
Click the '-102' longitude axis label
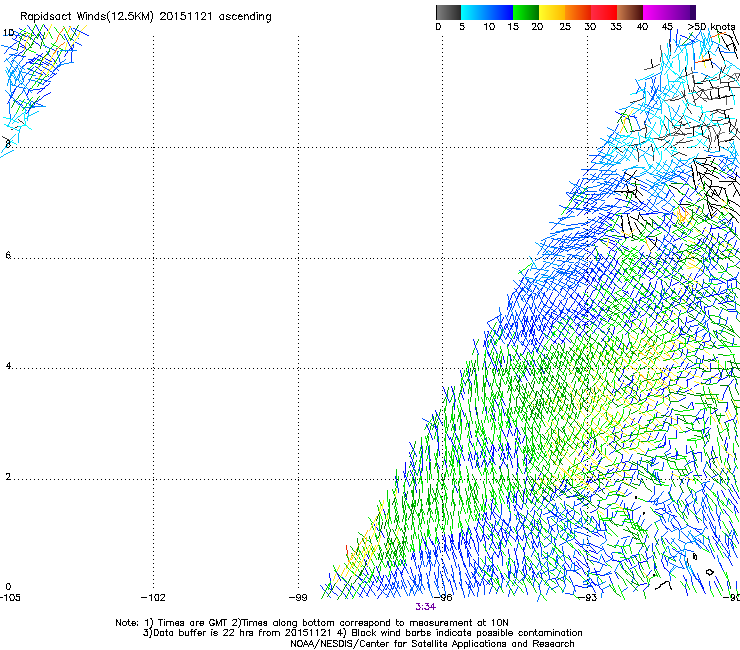point(153,597)
